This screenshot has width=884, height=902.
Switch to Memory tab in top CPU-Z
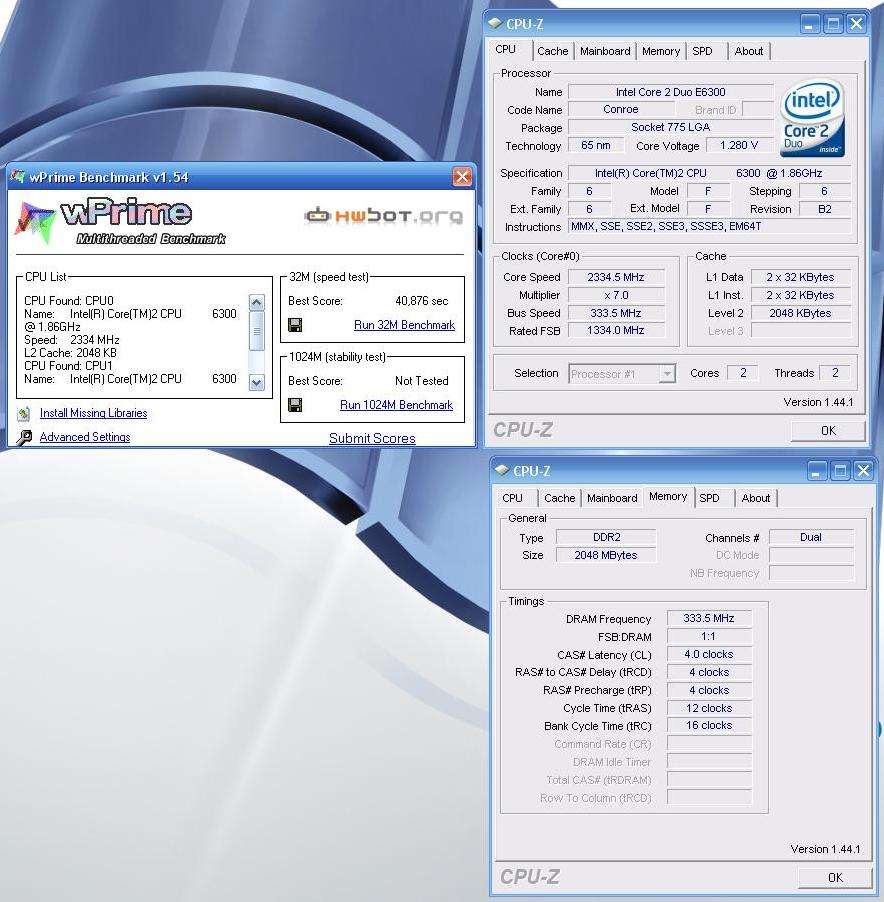coord(661,51)
